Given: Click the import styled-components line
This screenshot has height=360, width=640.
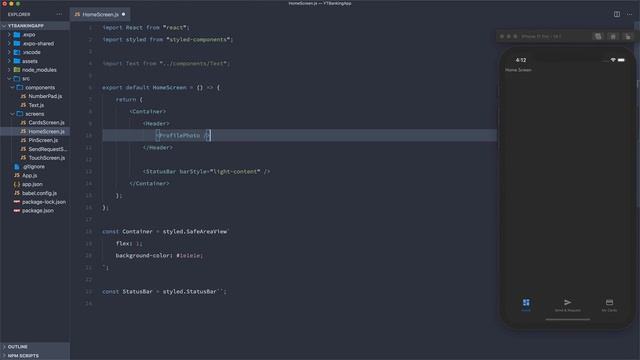Looking at the screenshot, I should 168,40.
